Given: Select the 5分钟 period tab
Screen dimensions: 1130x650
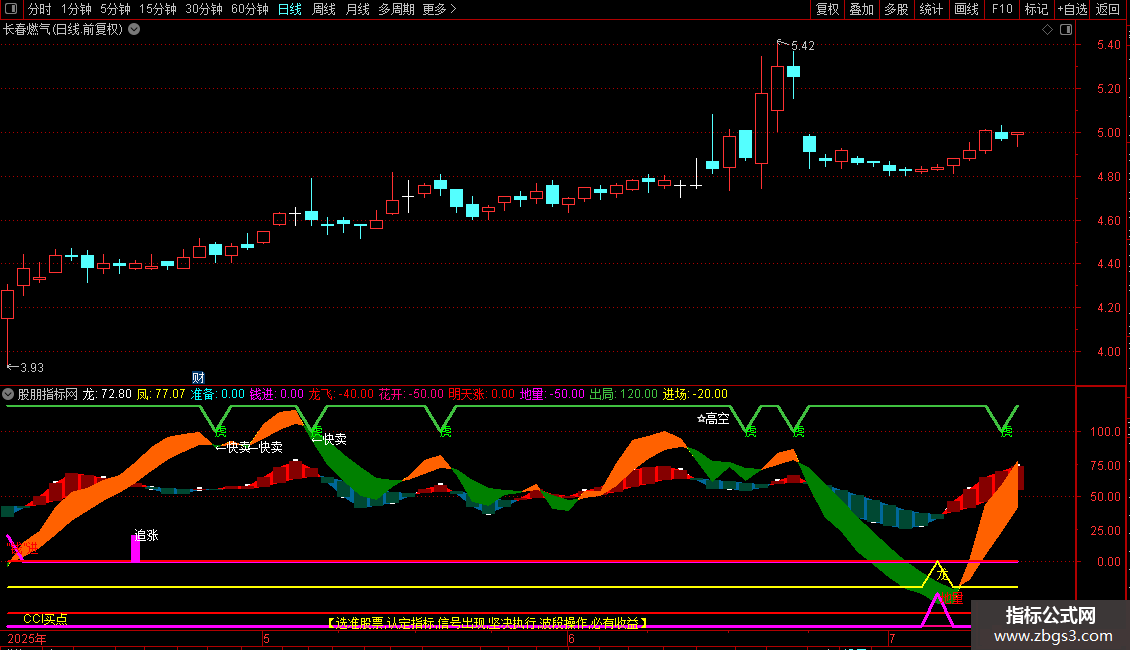Looking at the screenshot, I should [115, 9].
